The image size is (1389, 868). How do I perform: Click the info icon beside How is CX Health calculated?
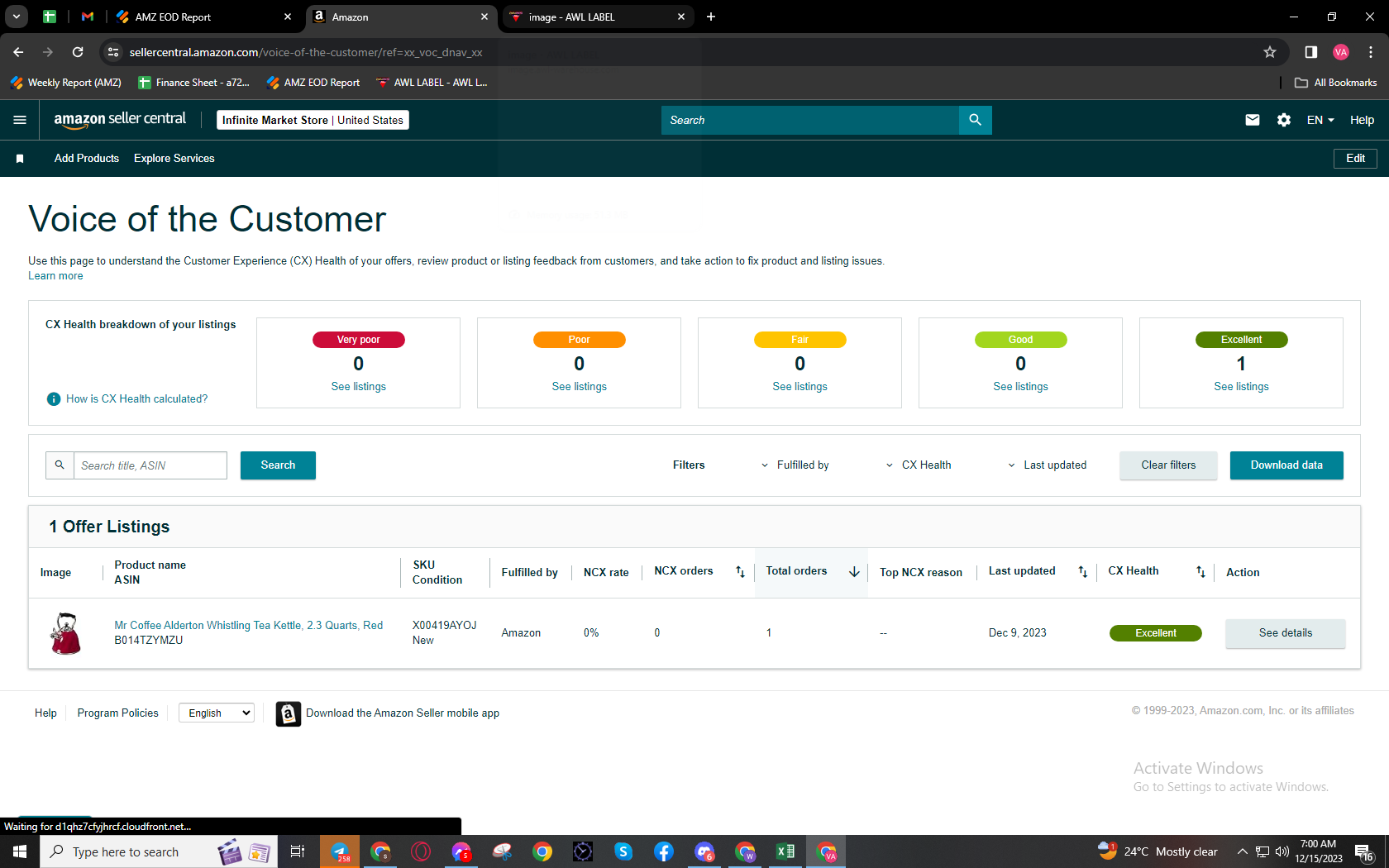(54, 399)
